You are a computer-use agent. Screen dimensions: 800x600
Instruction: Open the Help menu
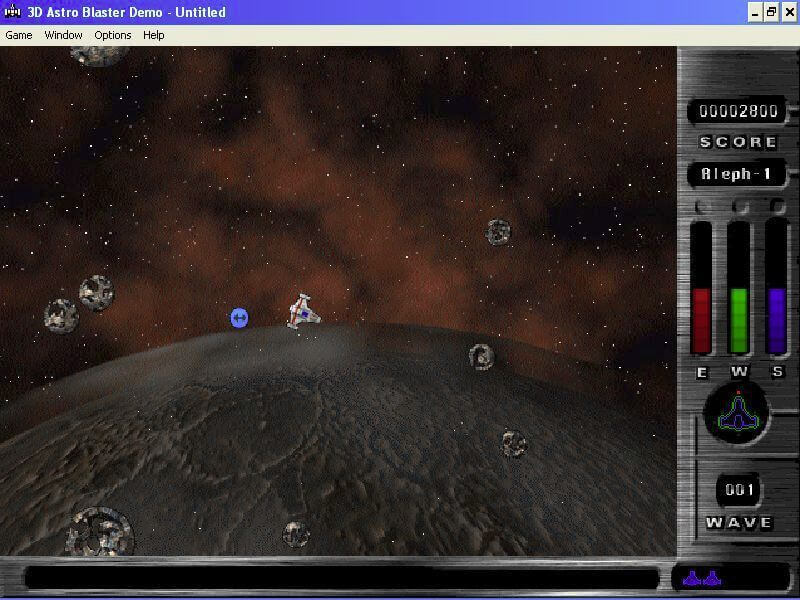[154, 35]
